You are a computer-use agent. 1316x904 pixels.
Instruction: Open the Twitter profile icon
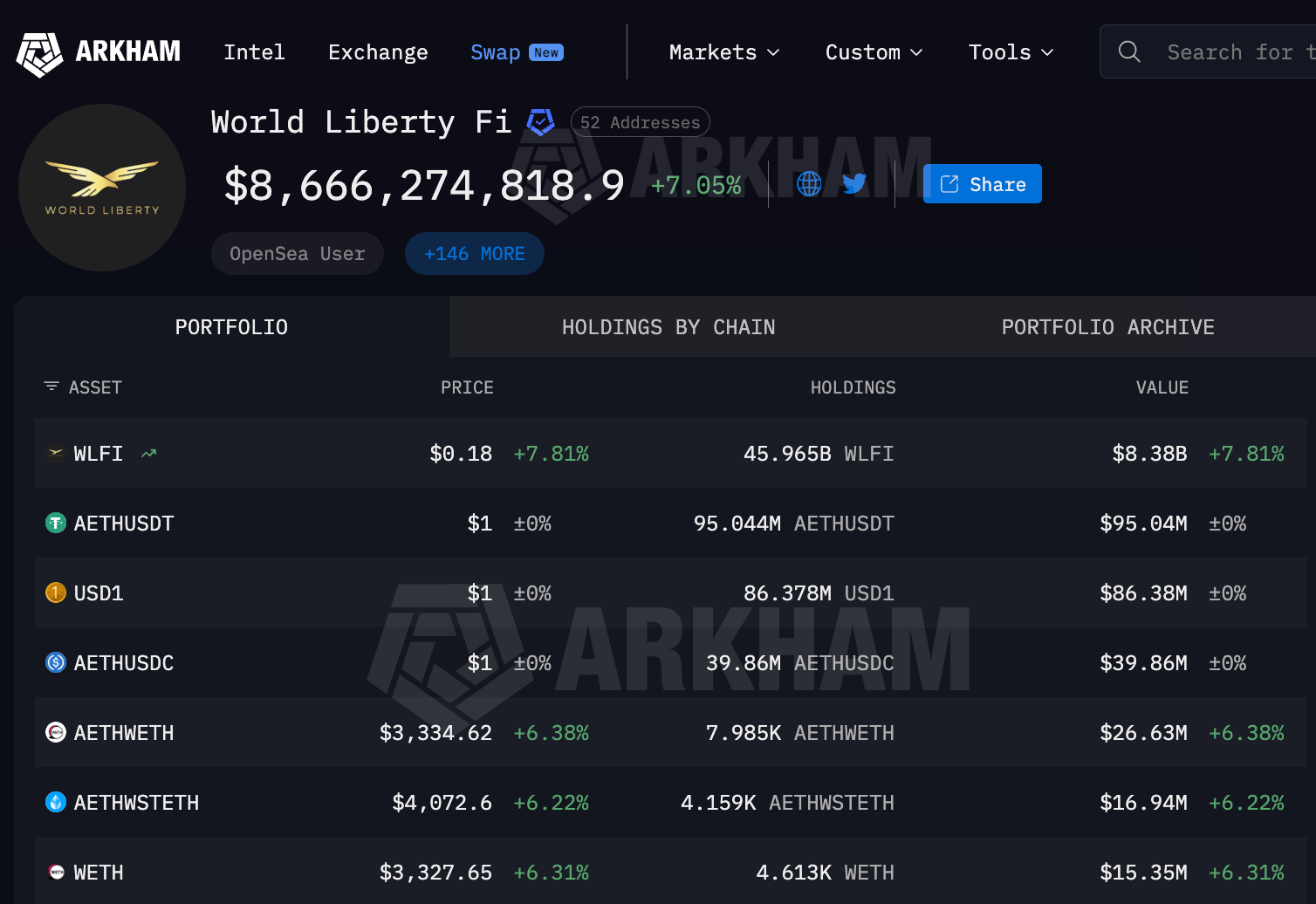click(854, 183)
